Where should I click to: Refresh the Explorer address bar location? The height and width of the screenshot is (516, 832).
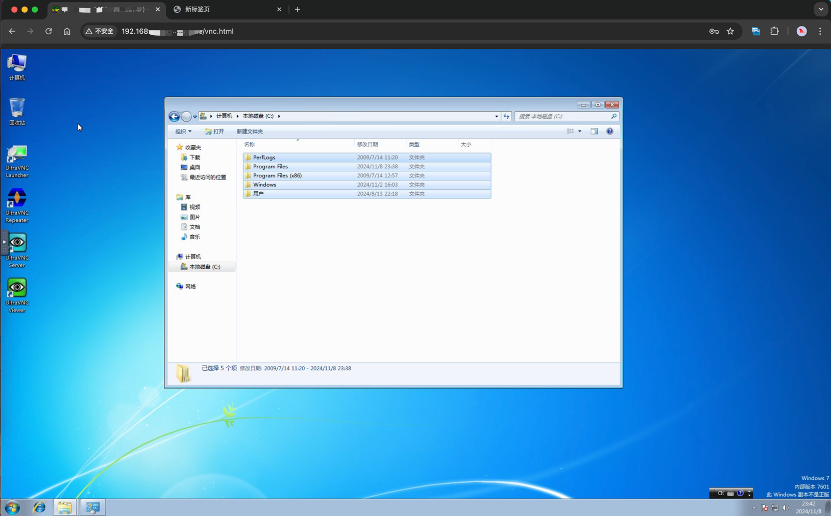pos(506,116)
